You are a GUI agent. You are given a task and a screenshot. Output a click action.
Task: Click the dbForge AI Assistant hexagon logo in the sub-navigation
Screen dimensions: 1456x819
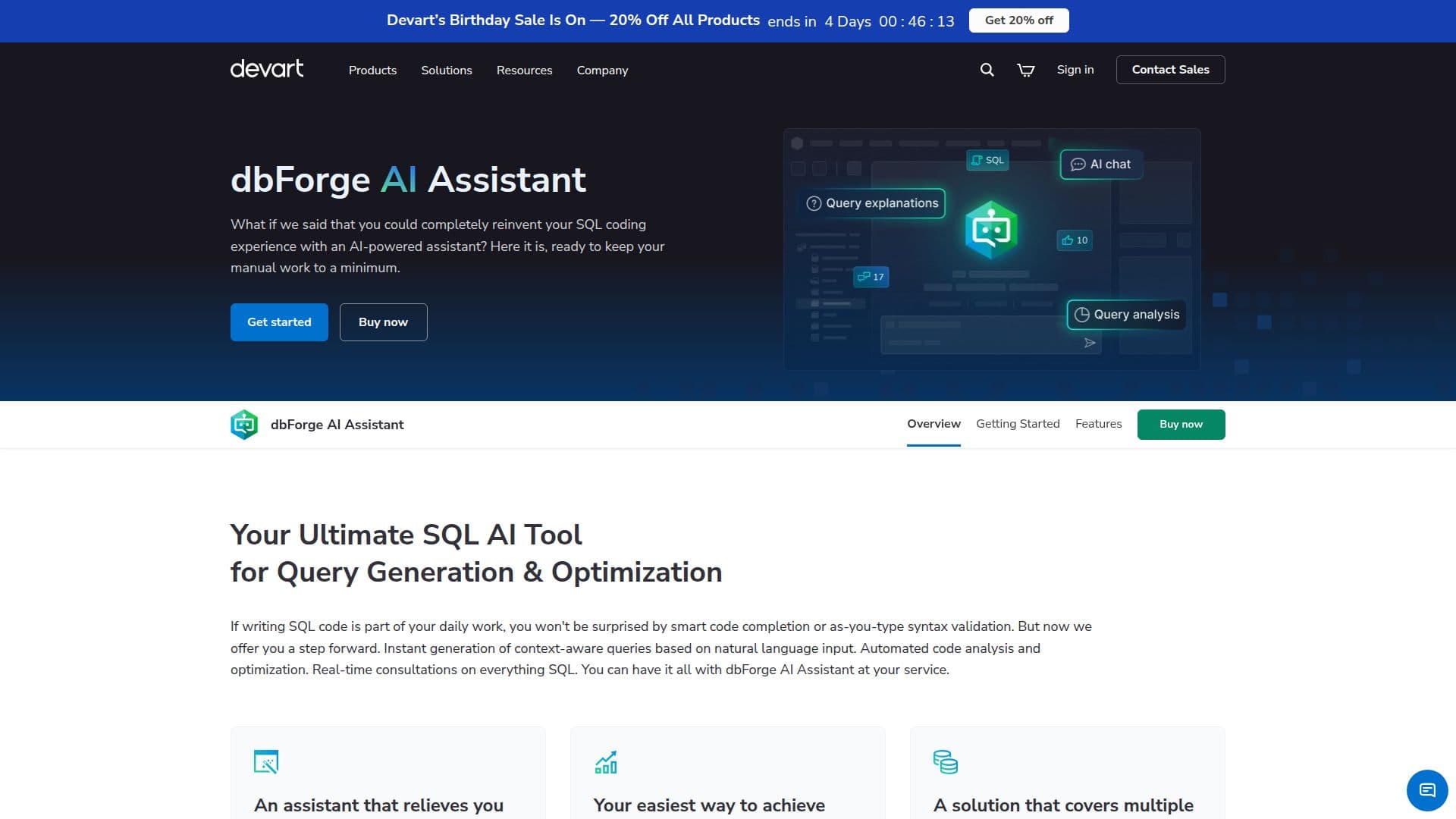click(244, 425)
